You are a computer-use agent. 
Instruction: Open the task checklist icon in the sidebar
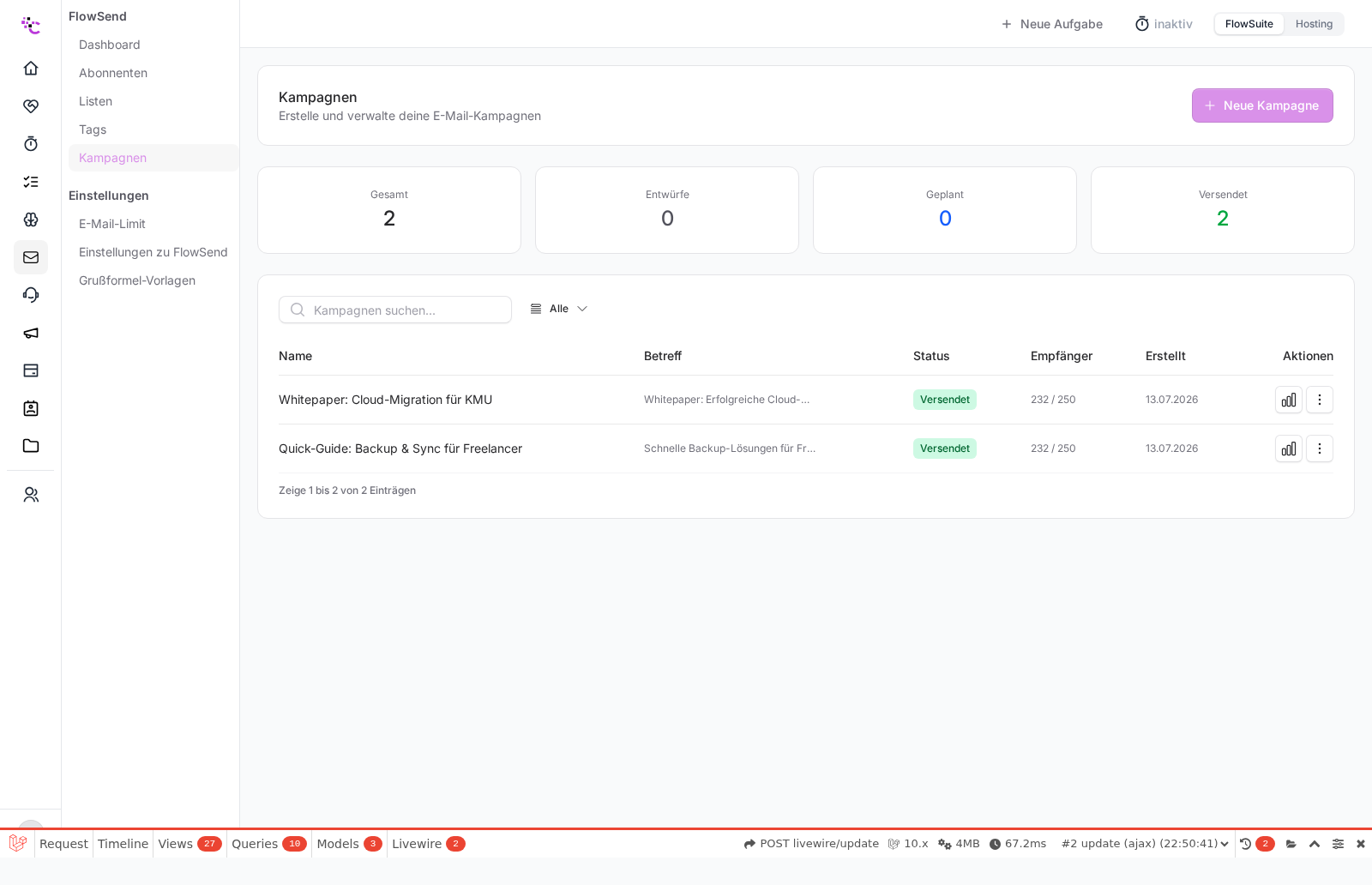(x=31, y=182)
